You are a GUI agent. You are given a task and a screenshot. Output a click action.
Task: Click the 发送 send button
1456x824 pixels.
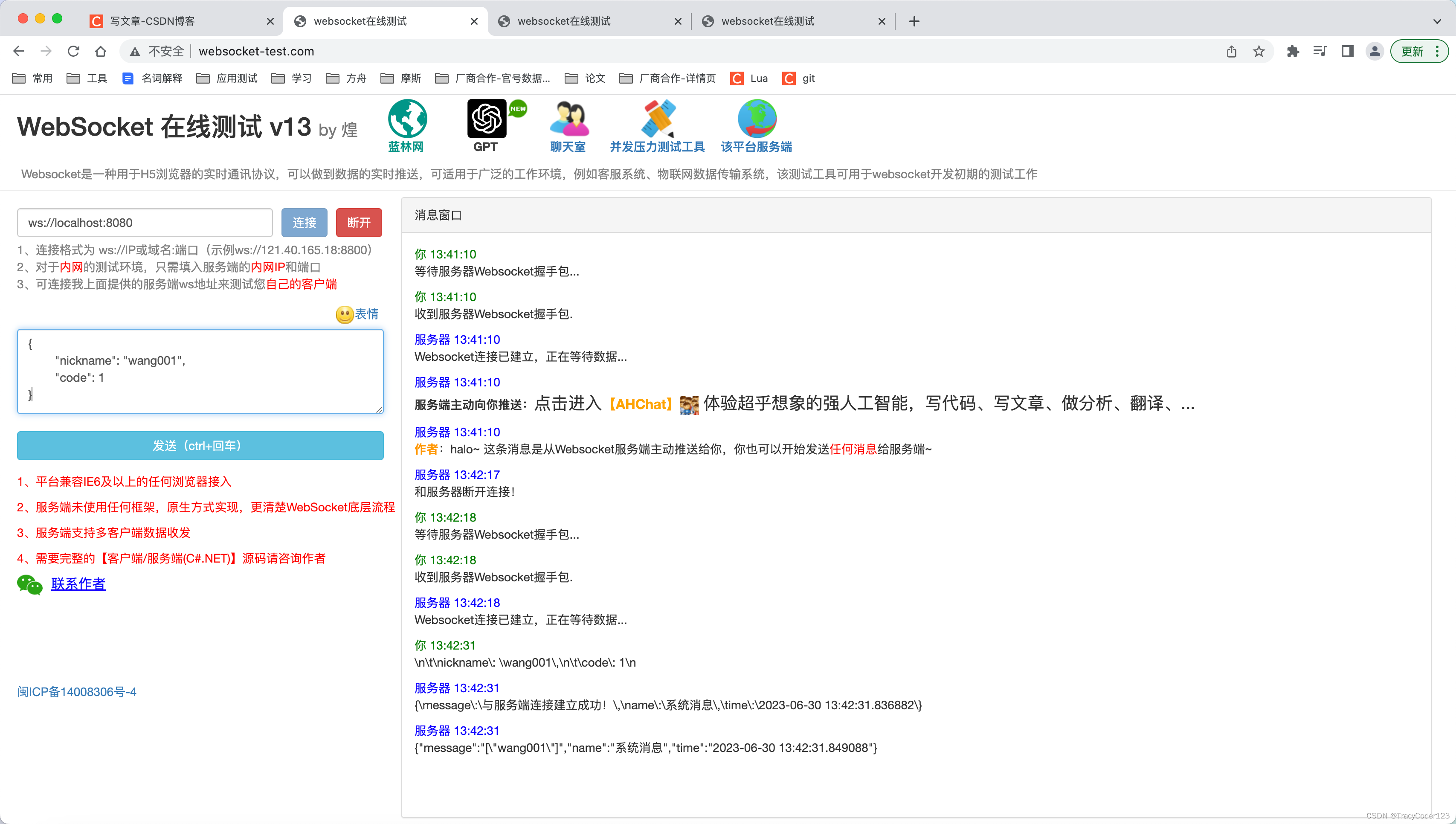coord(200,445)
